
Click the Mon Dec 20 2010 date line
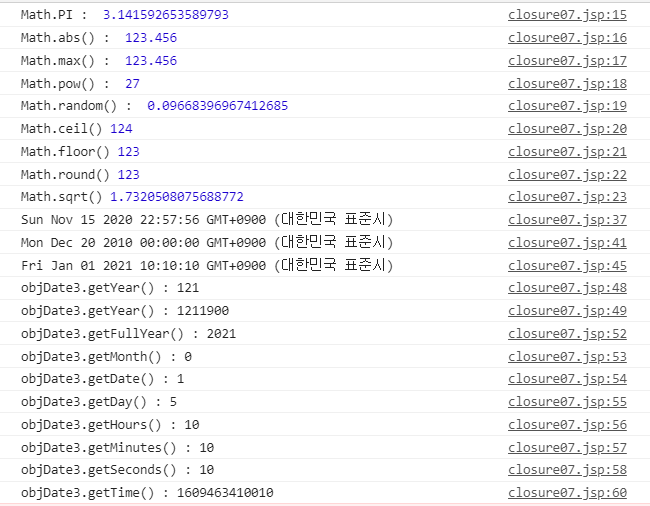[x=207, y=243]
